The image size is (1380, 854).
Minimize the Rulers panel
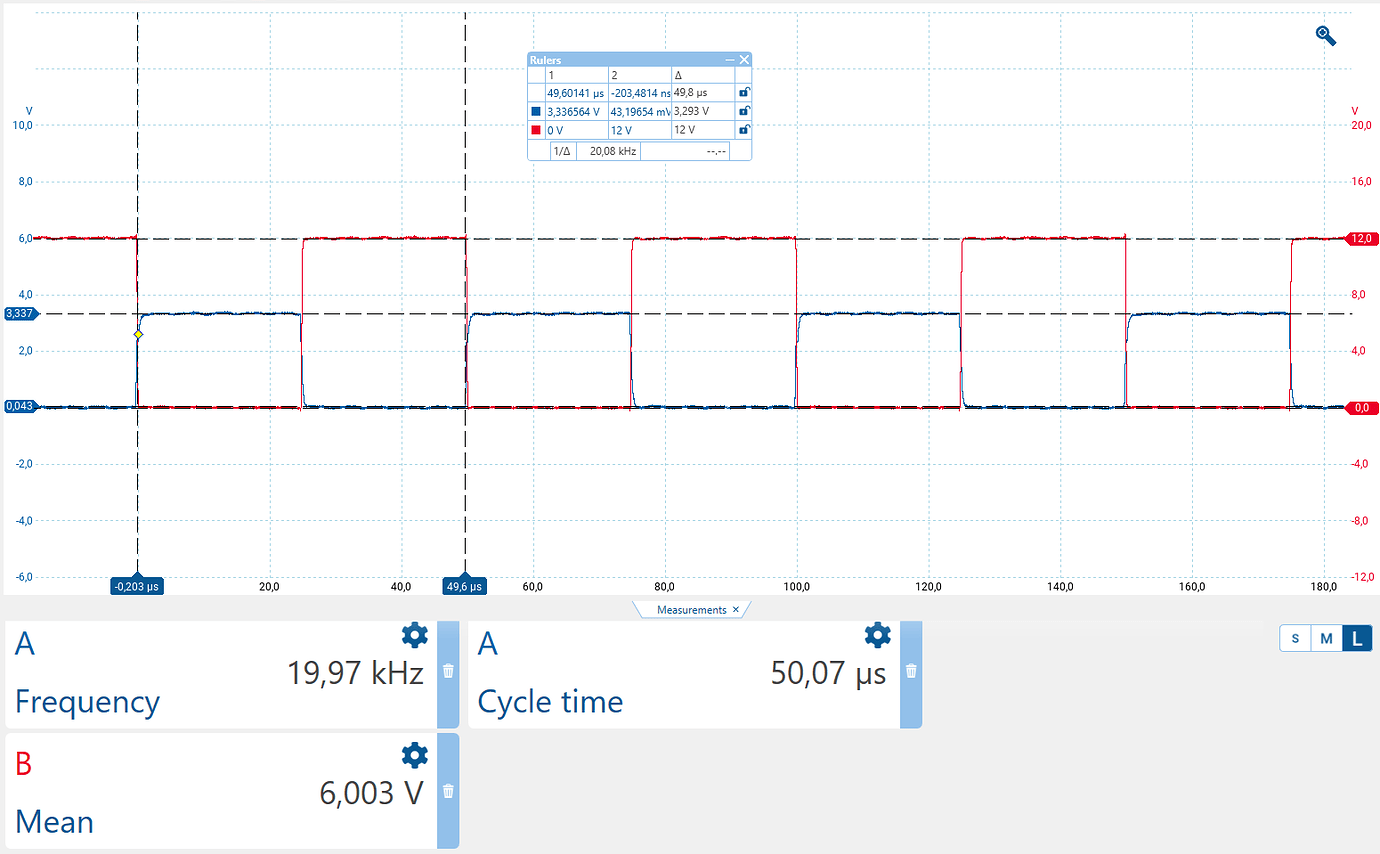[730, 59]
